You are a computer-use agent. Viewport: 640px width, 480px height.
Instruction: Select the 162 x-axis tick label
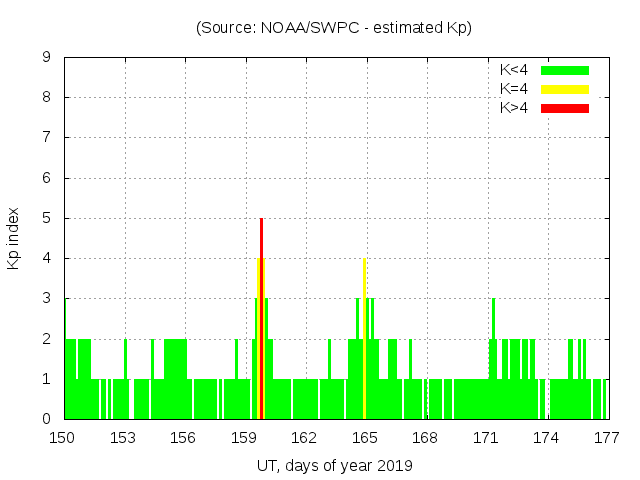point(305,437)
